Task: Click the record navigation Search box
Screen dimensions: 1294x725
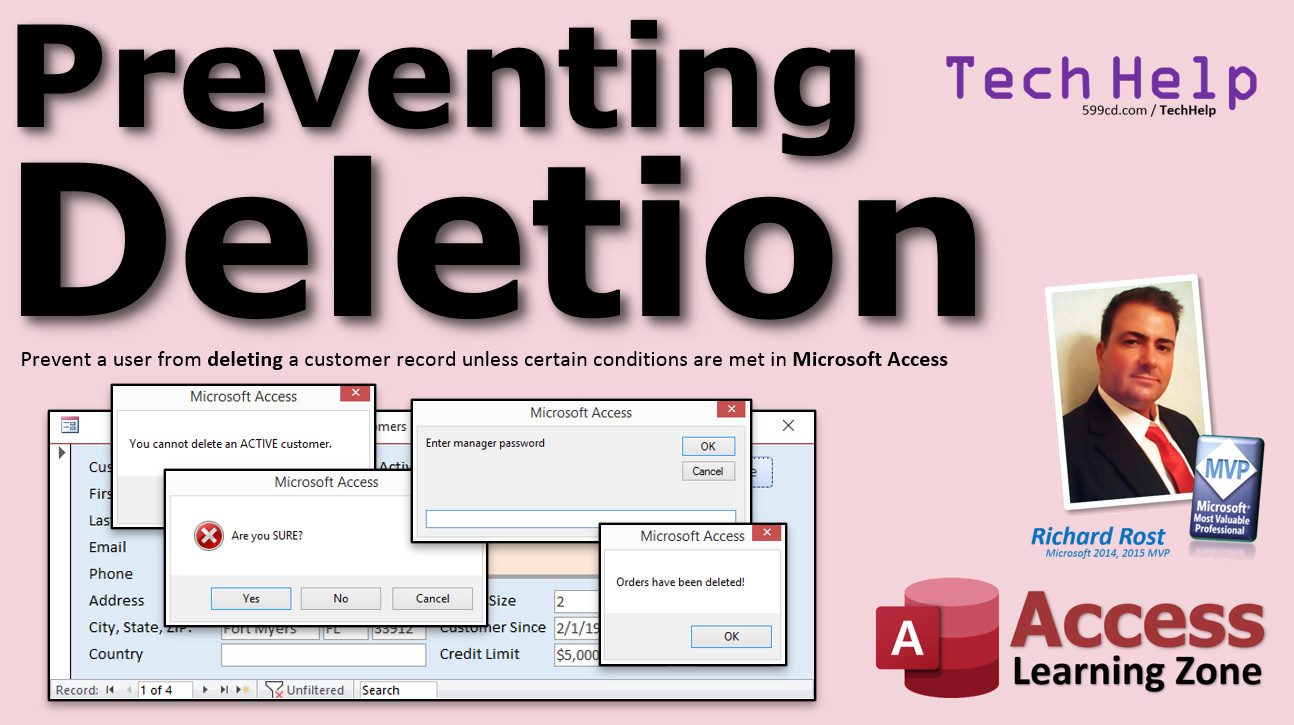Action: [x=397, y=690]
